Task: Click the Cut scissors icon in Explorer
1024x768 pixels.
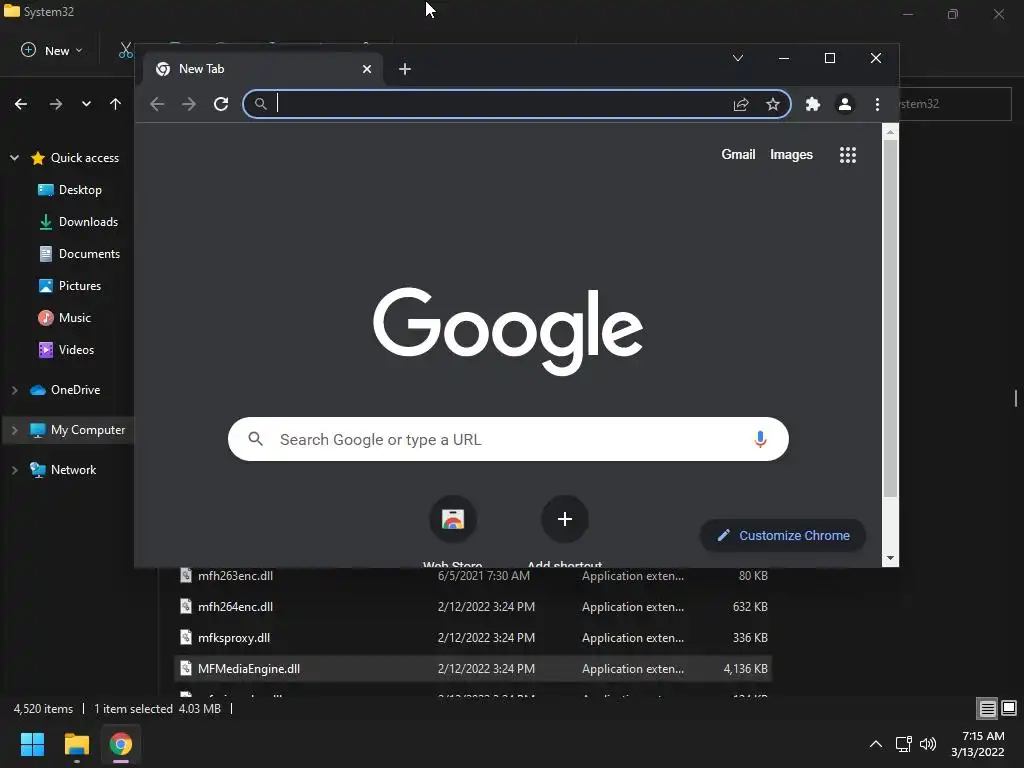Action: 125,50
